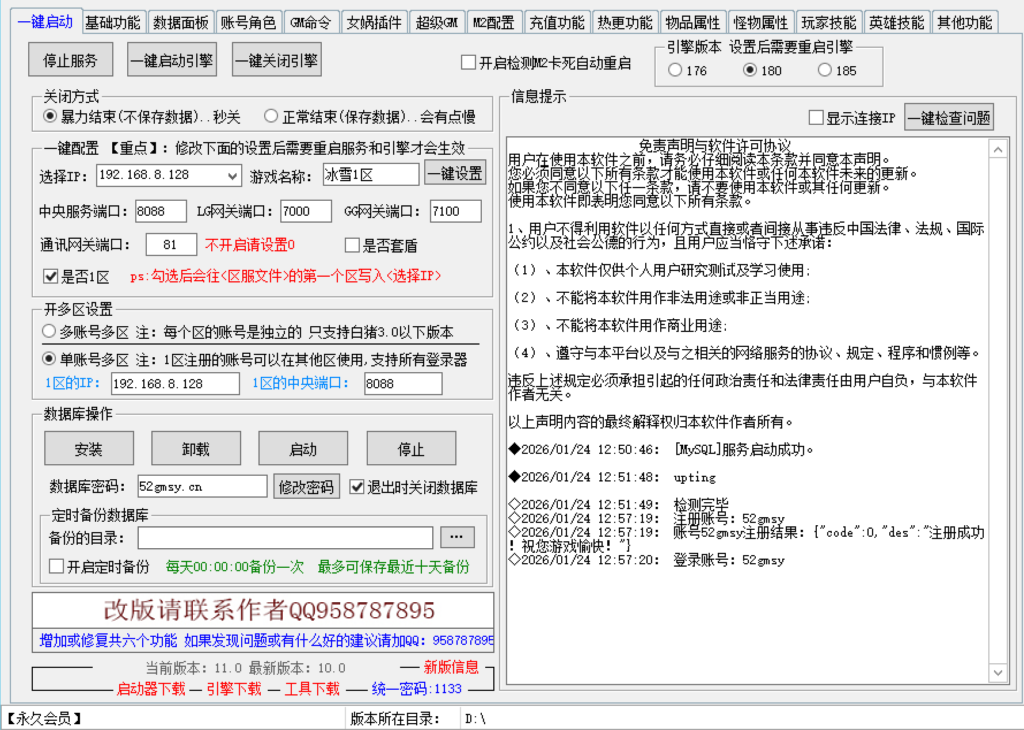
Task: Click the 停止服务 button
Action: tap(69, 60)
